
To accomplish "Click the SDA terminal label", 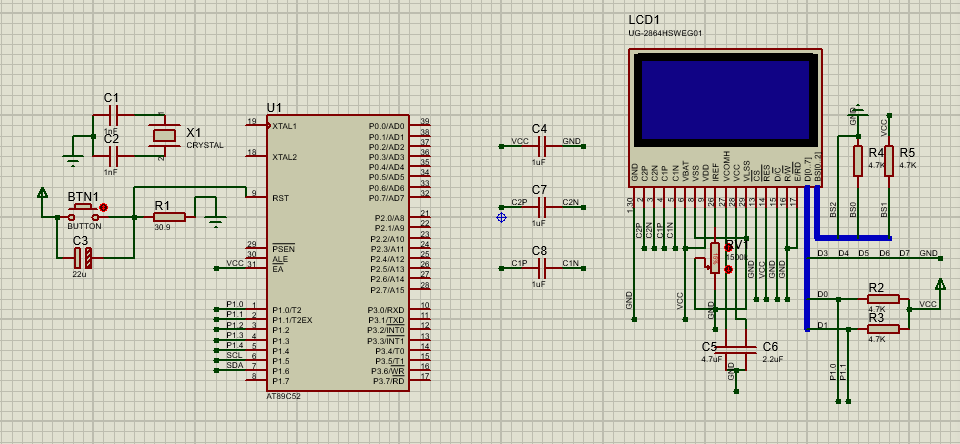I will (x=234, y=366).
